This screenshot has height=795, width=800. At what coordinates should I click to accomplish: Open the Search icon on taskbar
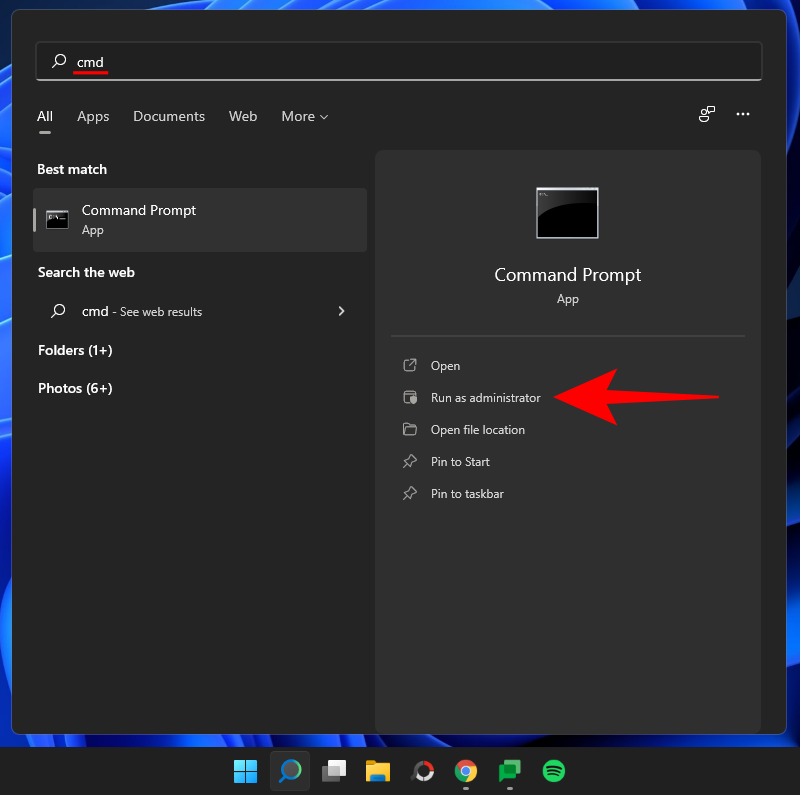290,771
